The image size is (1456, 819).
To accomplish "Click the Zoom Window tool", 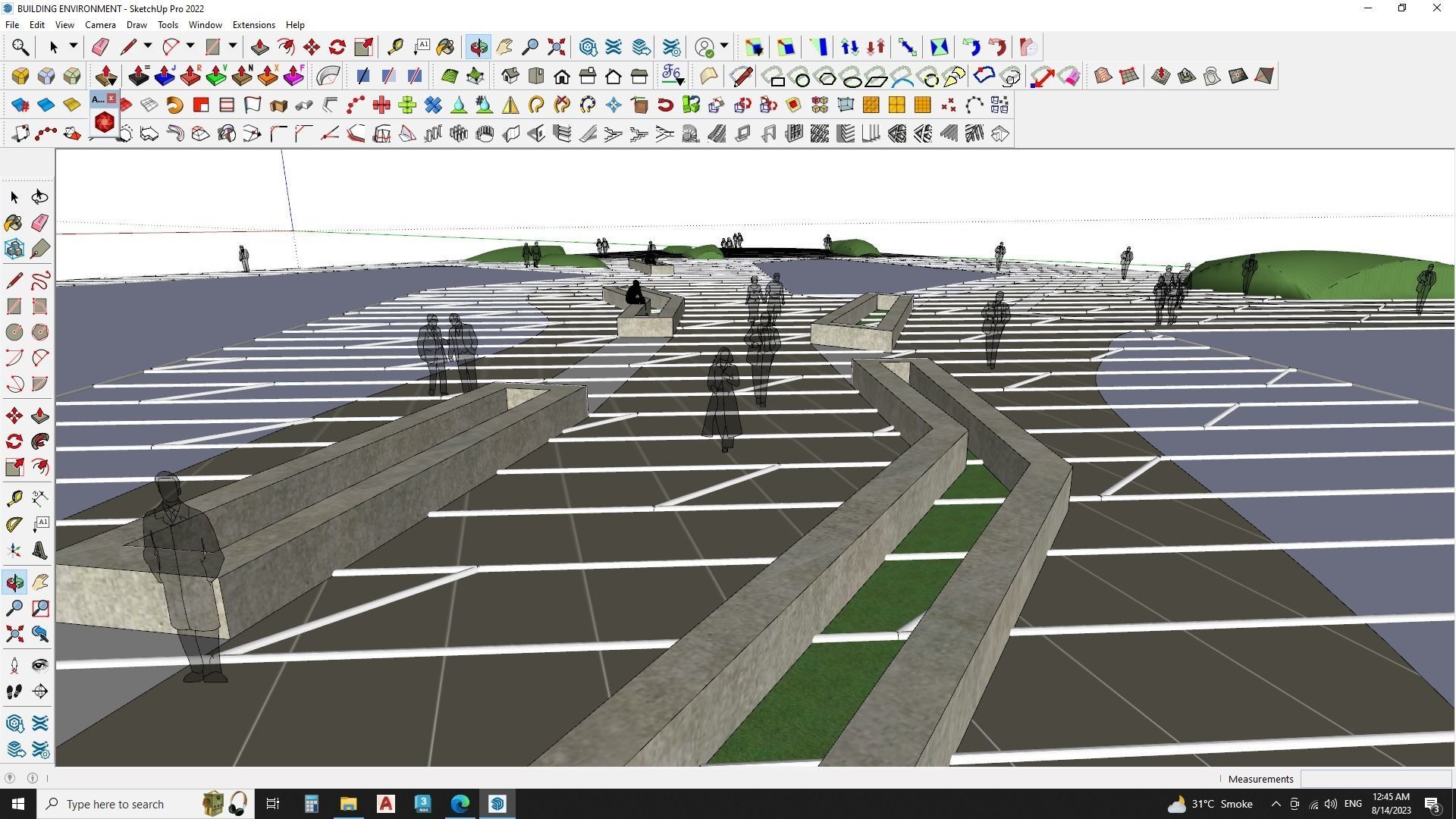I will [39, 608].
